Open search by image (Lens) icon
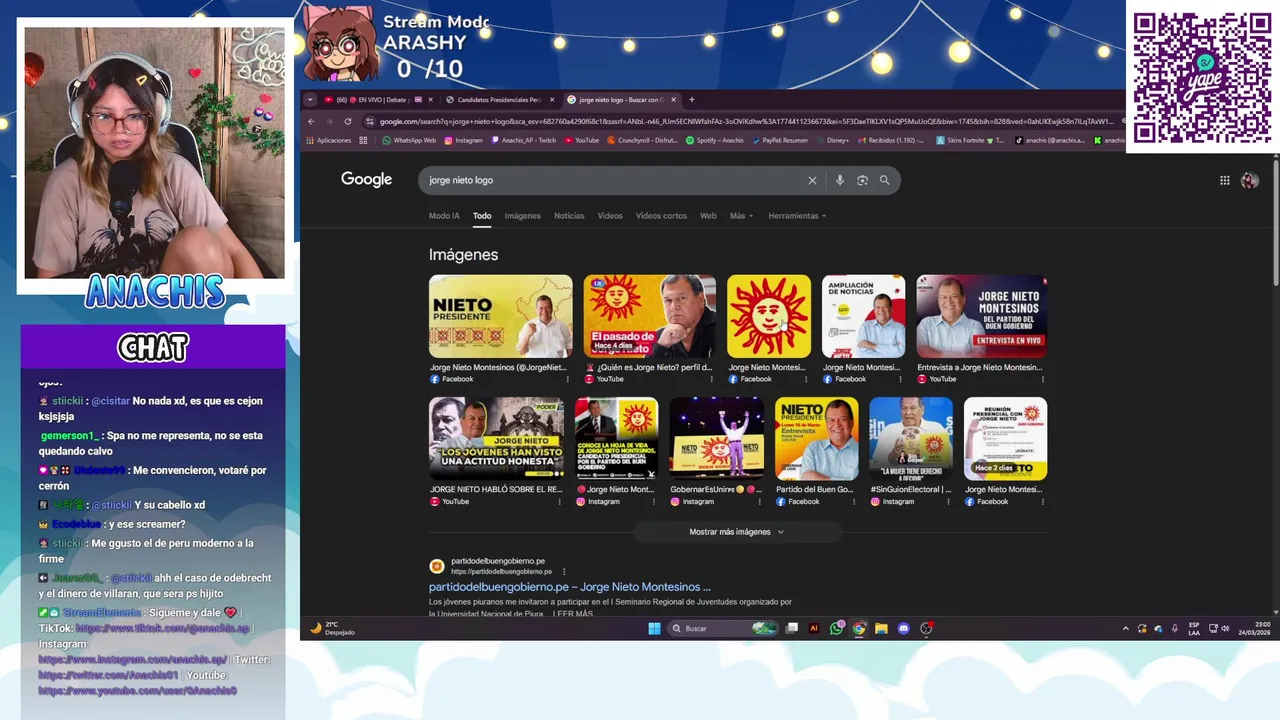This screenshot has width=1280, height=720. (x=862, y=180)
